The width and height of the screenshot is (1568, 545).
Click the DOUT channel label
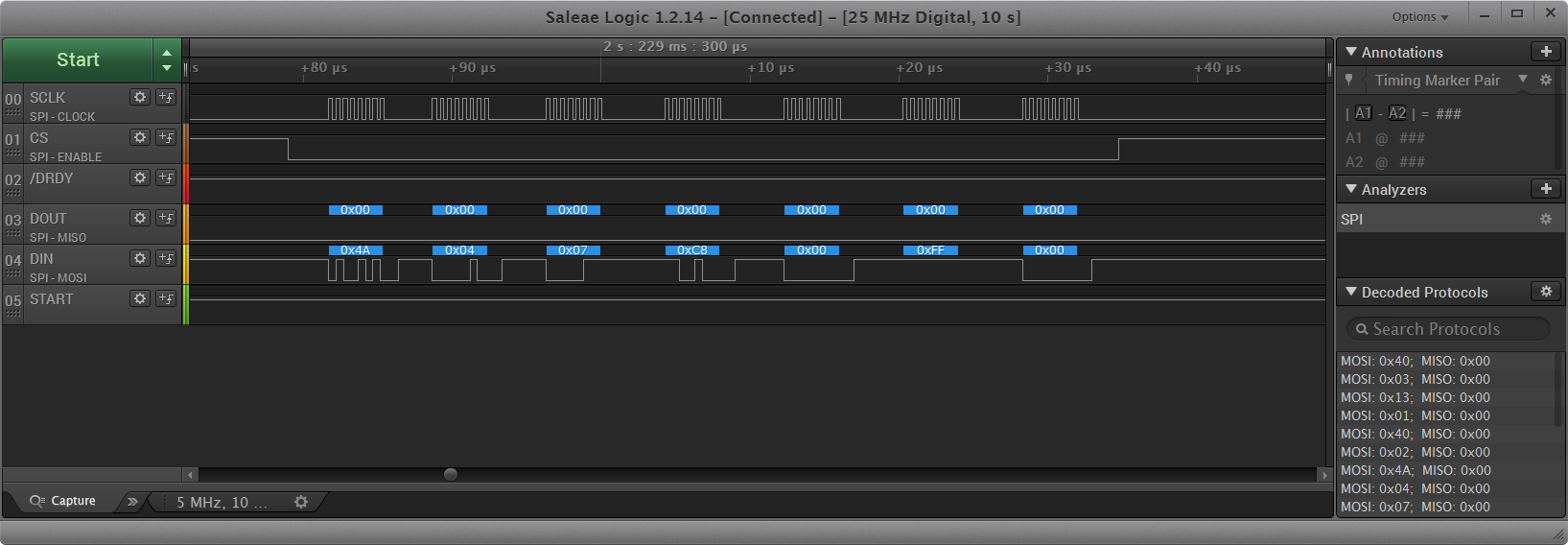[48, 218]
